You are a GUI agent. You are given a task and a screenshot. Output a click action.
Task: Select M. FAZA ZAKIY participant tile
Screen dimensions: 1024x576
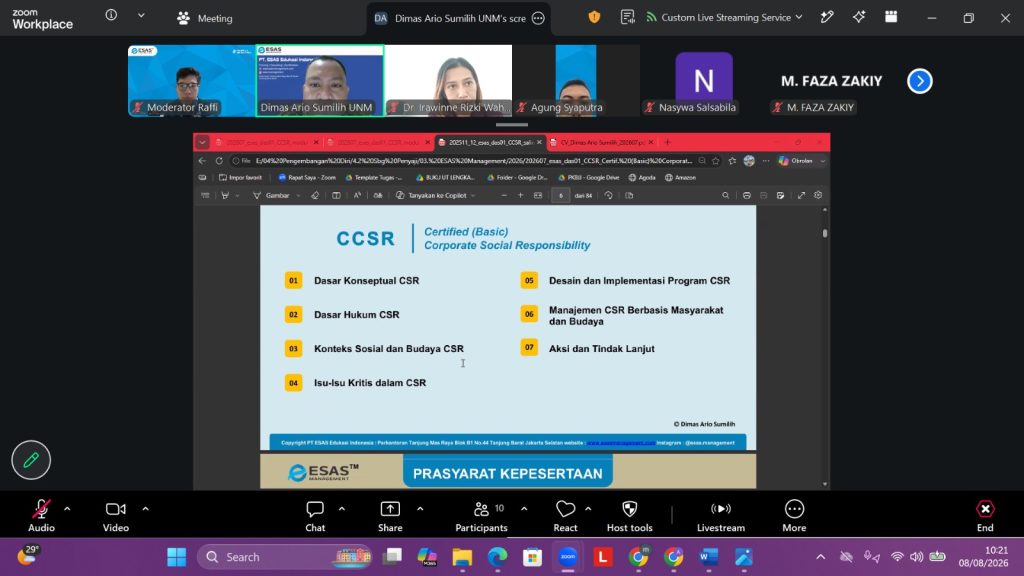(x=831, y=81)
